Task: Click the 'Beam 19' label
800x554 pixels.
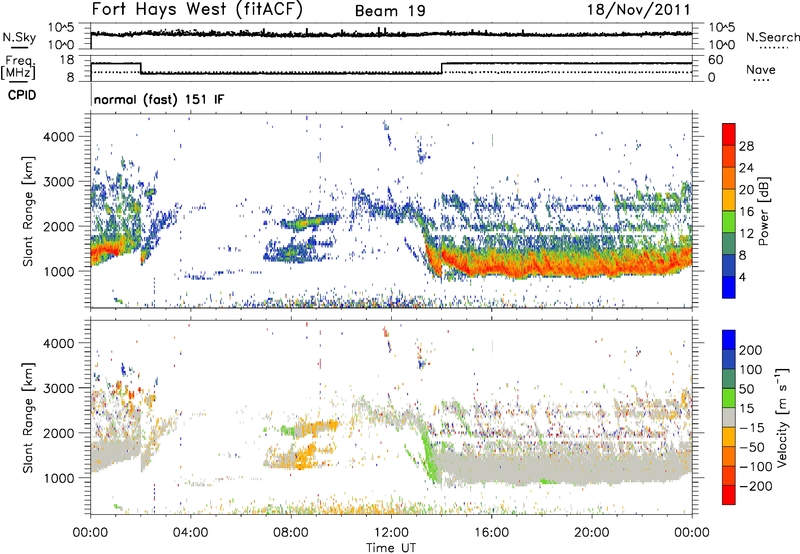Action: click(x=390, y=11)
